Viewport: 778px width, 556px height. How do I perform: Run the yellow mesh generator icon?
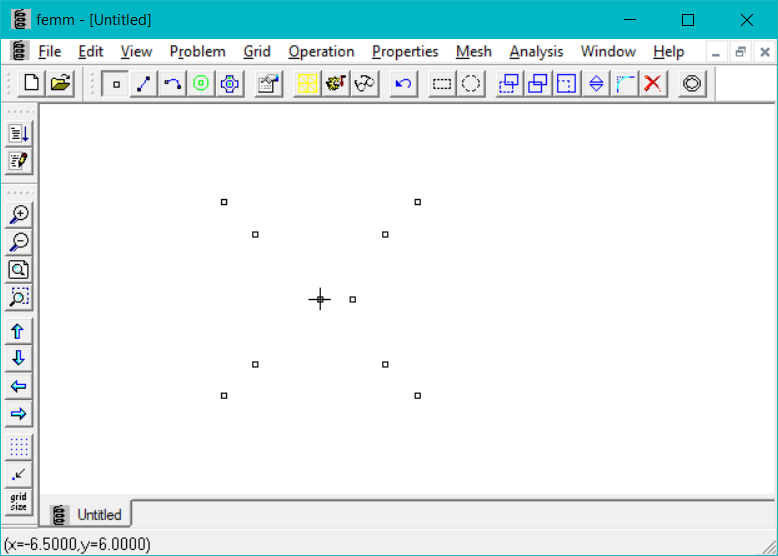coord(307,83)
